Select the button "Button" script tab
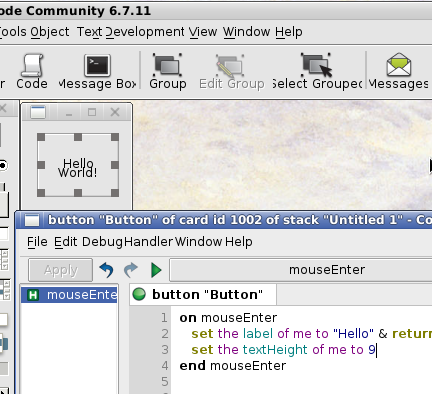The height and width of the screenshot is (394, 432). (203, 294)
